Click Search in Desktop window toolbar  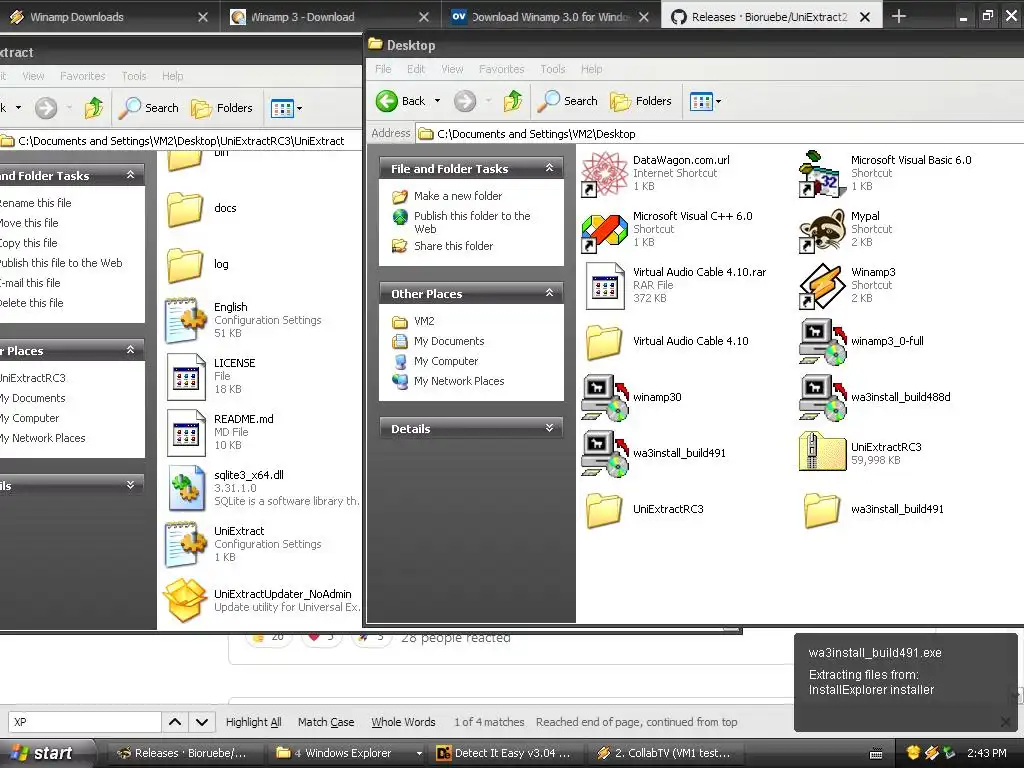568,101
